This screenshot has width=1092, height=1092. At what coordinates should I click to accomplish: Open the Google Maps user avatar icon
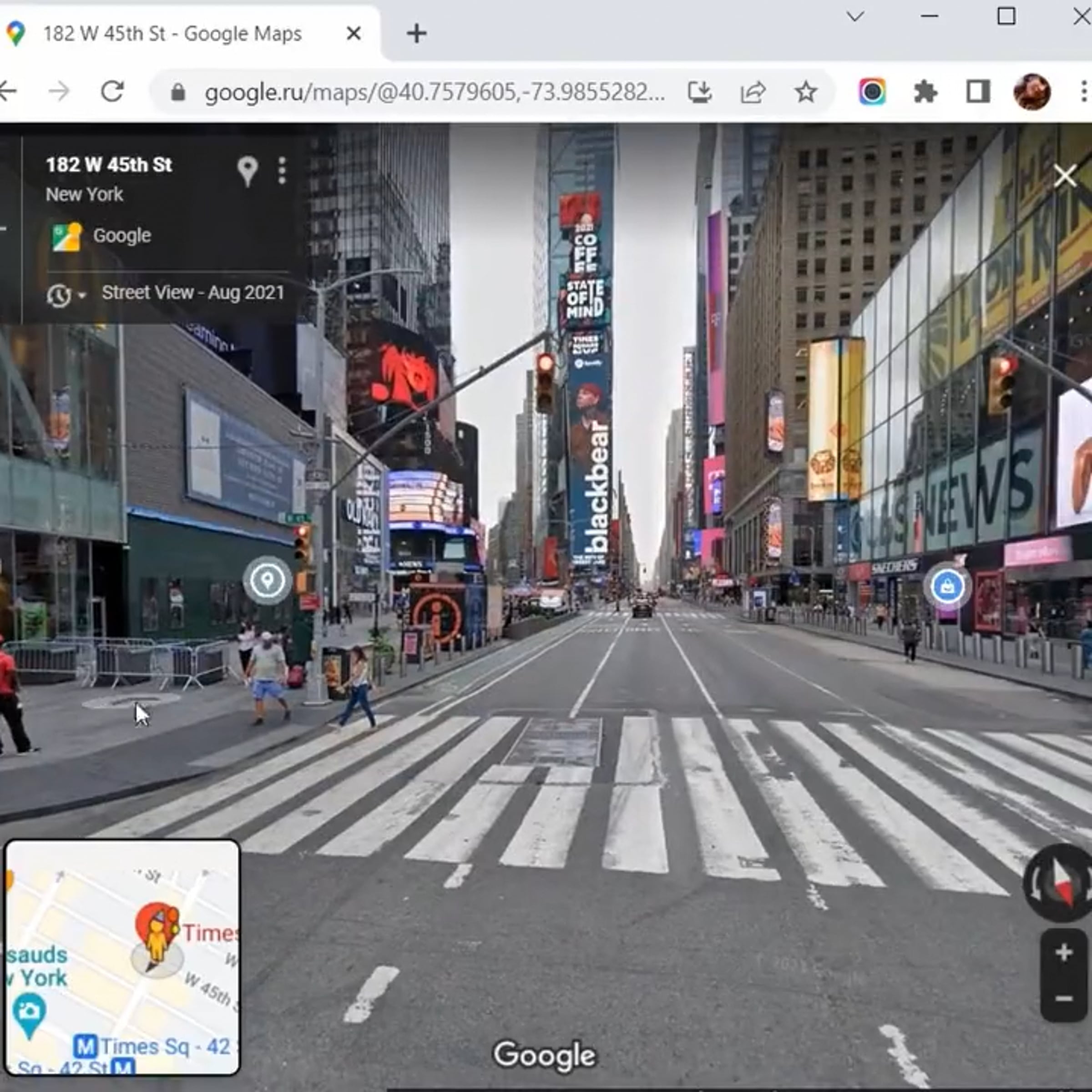click(67, 236)
